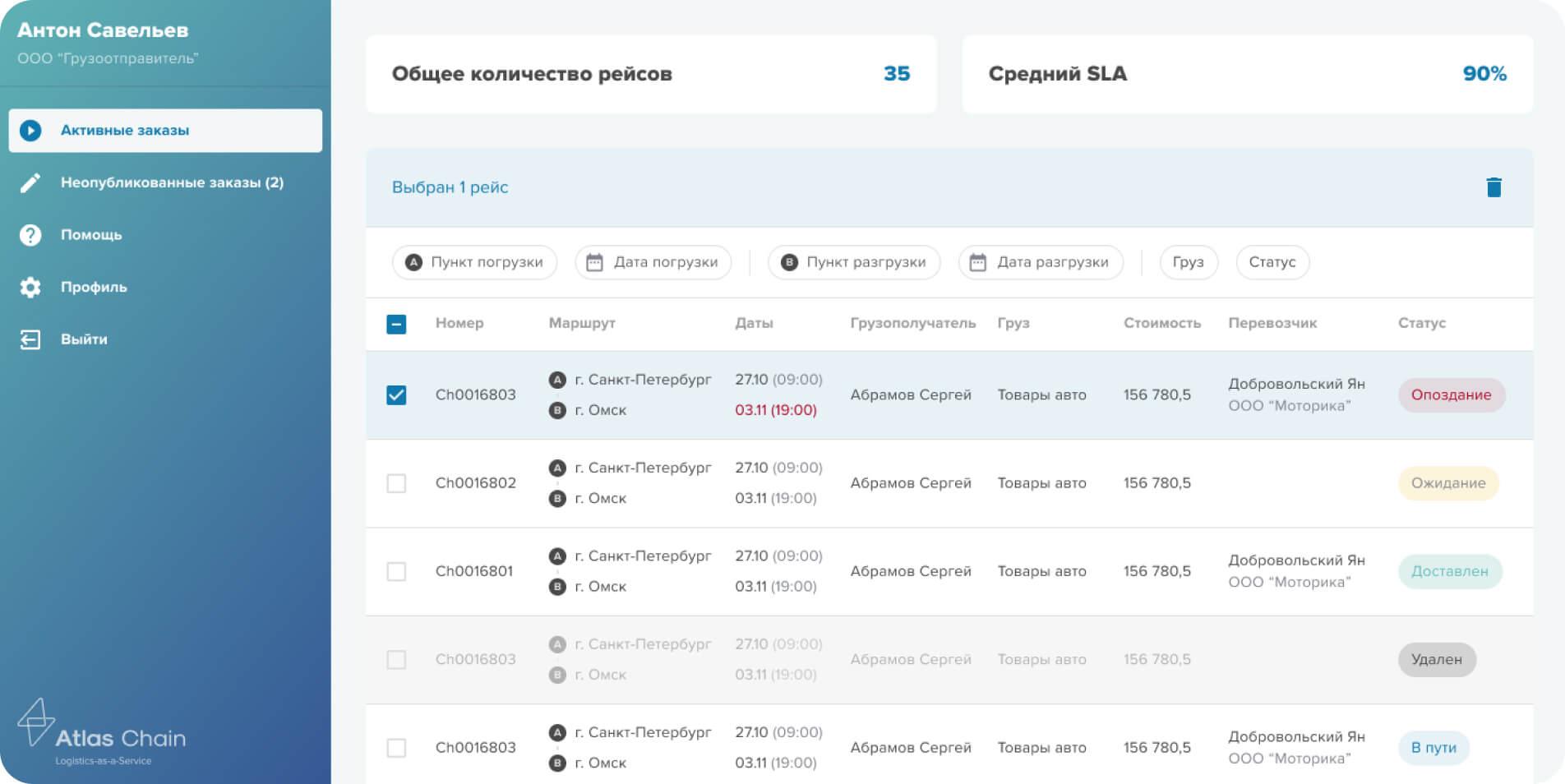This screenshot has width=1565, height=784.
Task: Uncheck the selected Ch0016803 row checkbox
Action: click(x=396, y=395)
